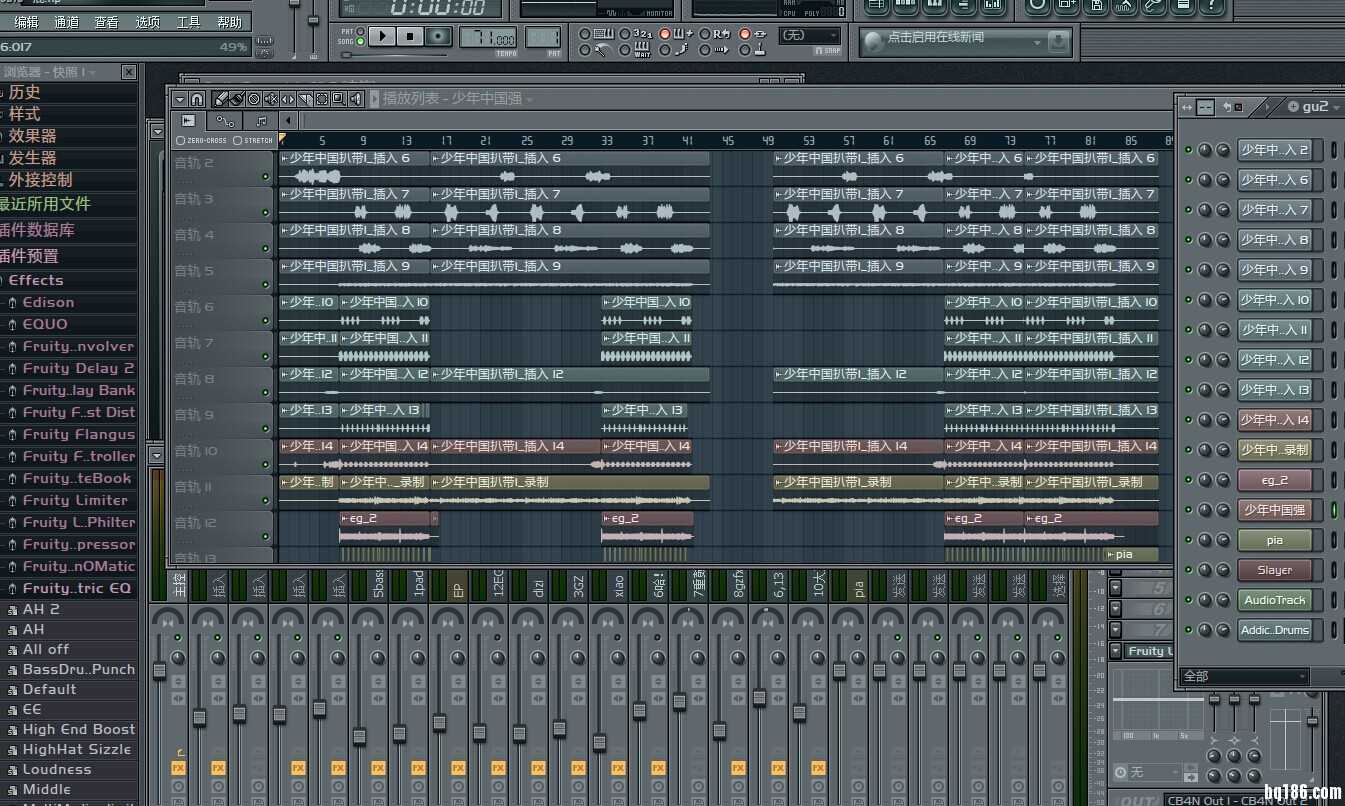Click the Select tool in playlist toolbar
This screenshot has width=1345, height=806.
[321, 99]
